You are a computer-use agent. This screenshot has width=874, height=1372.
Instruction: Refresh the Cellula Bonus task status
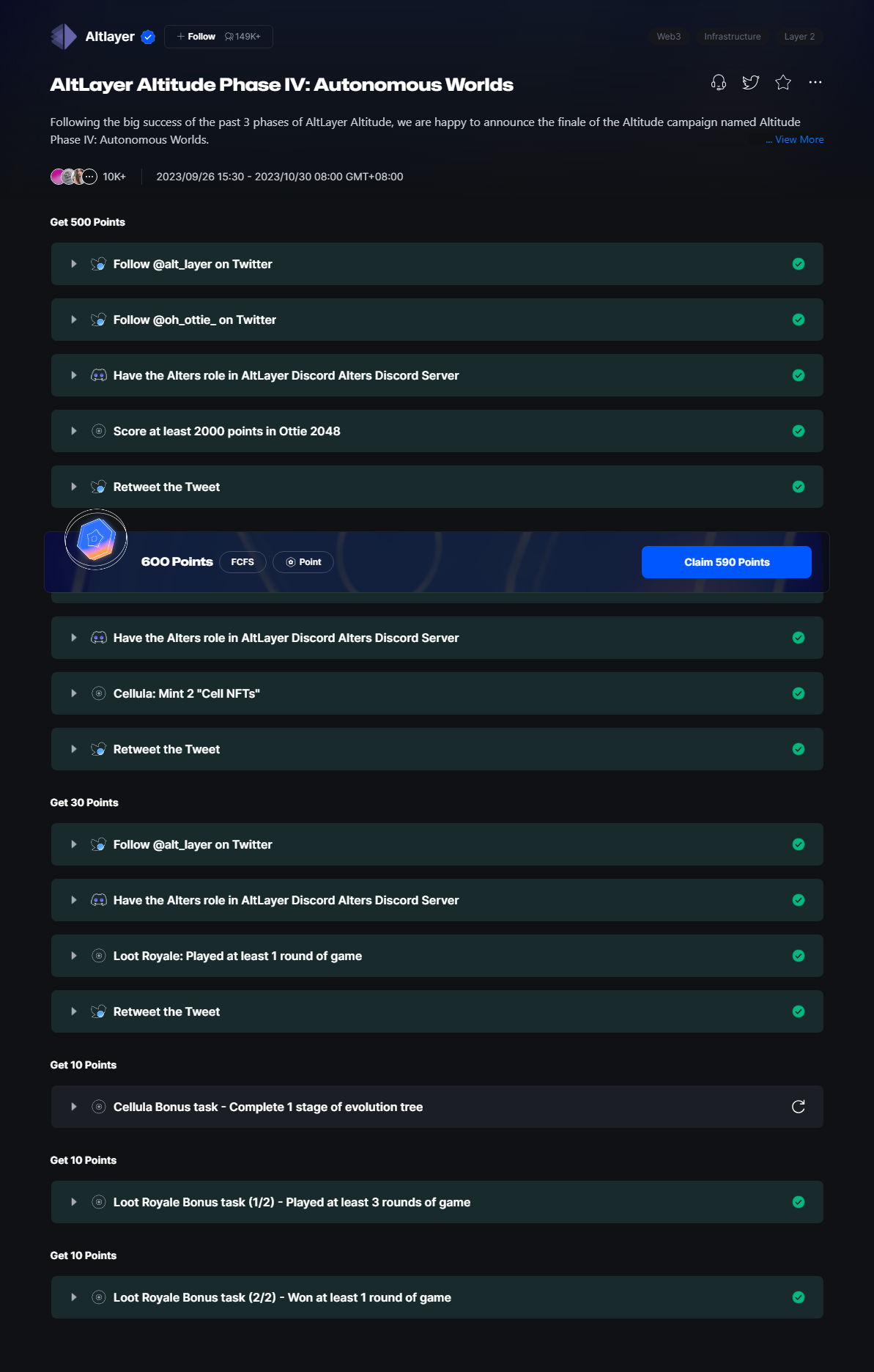(798, 1107)
